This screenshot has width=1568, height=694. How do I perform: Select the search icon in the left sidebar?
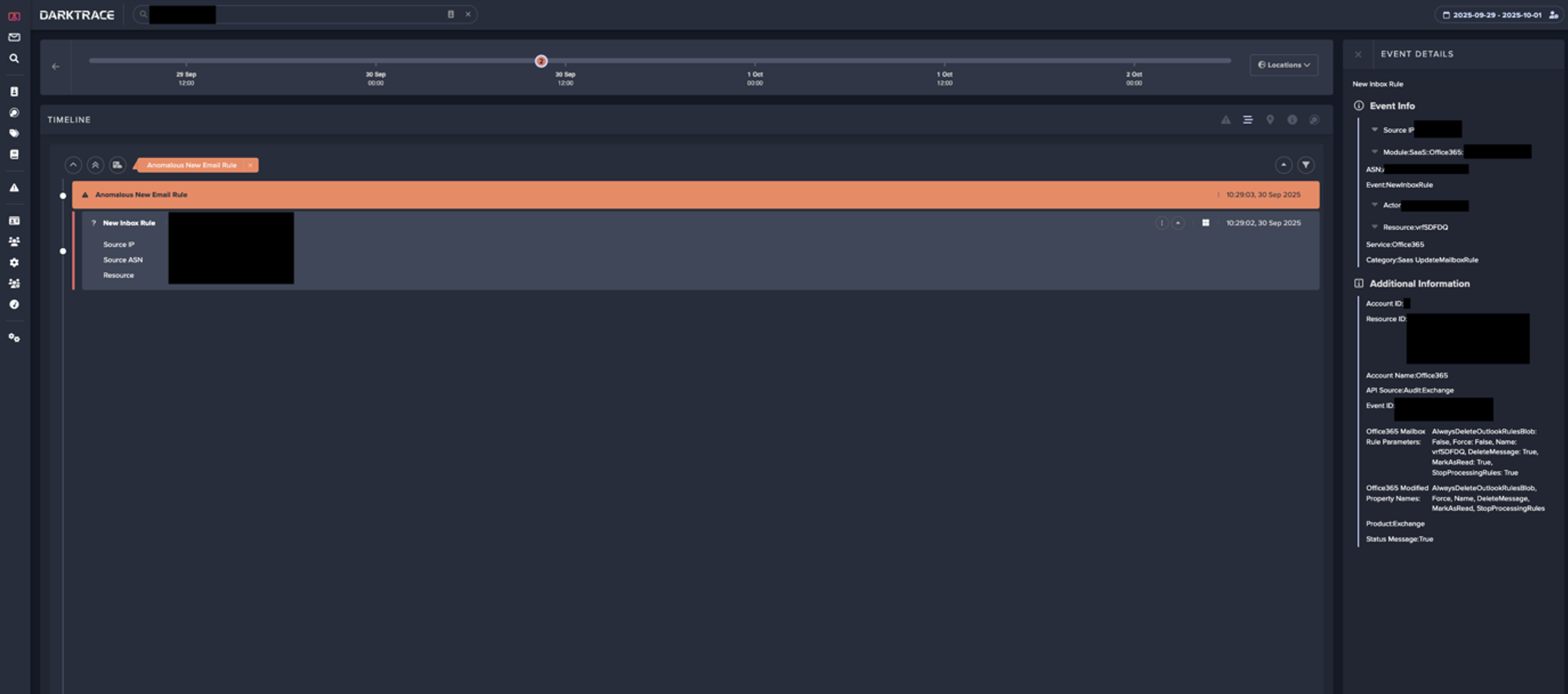tap(14, 57)
